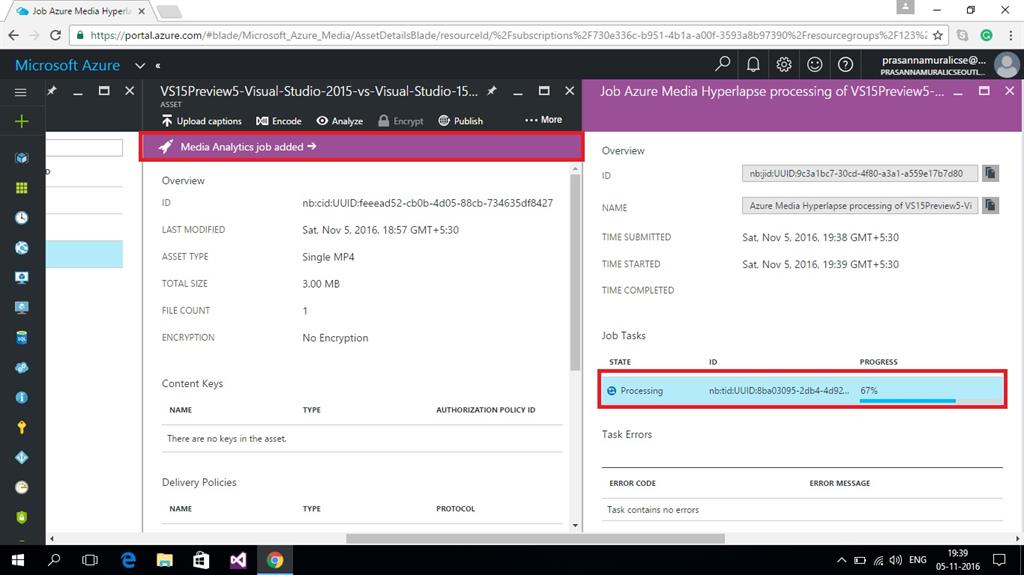Viewport: 1024px width, 575px height.
Task: Open File Explorer from taskbar
Action: point(165,560)
